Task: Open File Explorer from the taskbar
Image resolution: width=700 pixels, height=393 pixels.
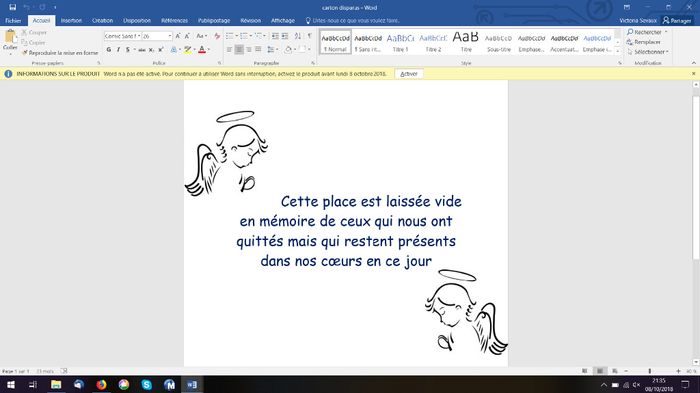Action: tap(56, 385)
